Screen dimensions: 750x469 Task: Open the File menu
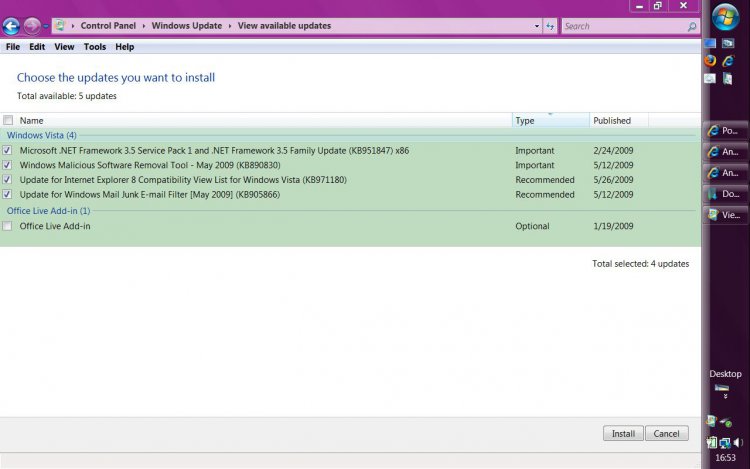pos(13,47)
